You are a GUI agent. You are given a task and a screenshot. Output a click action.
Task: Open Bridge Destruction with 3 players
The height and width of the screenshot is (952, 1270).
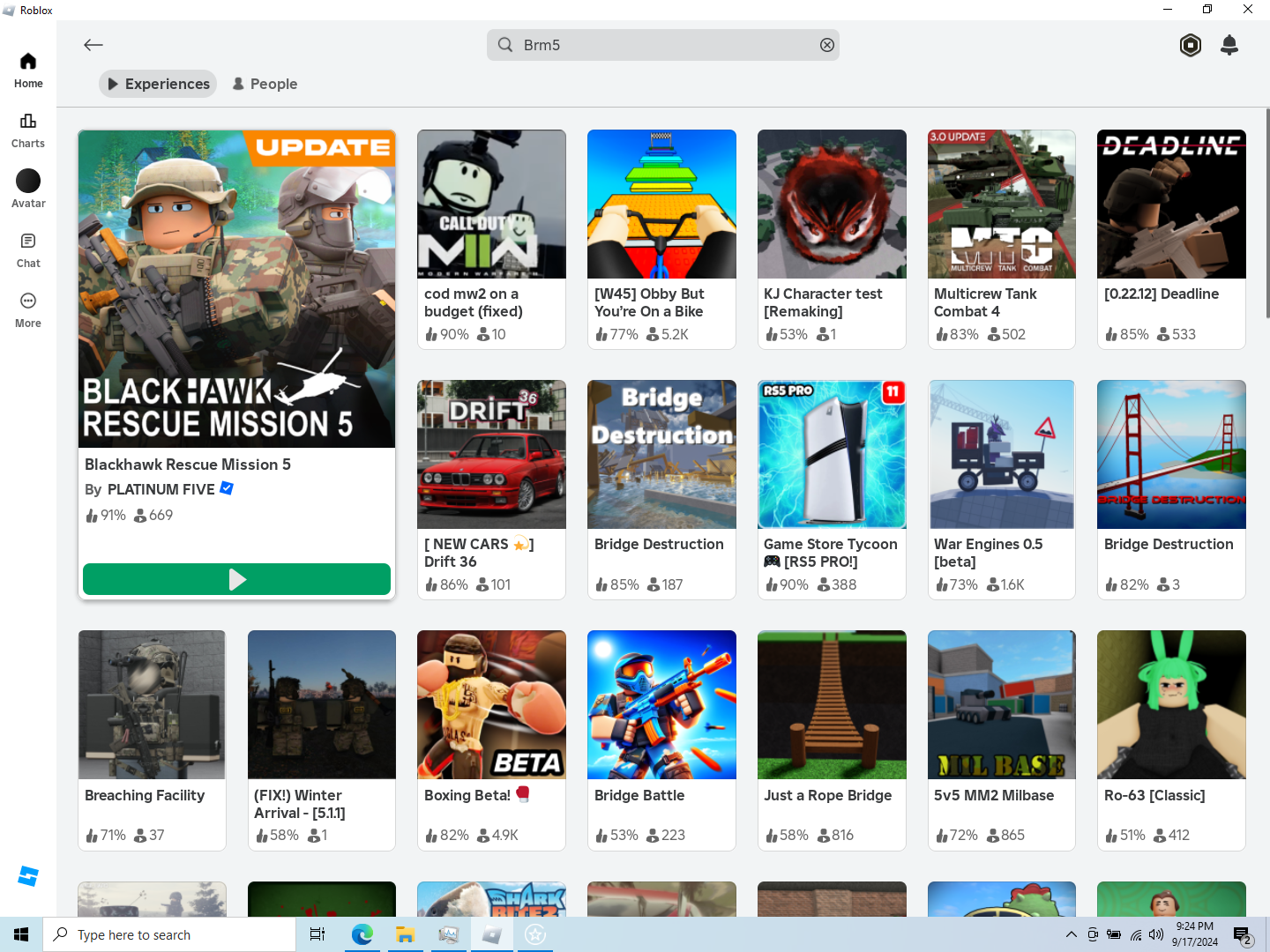tap(1171, 489)
